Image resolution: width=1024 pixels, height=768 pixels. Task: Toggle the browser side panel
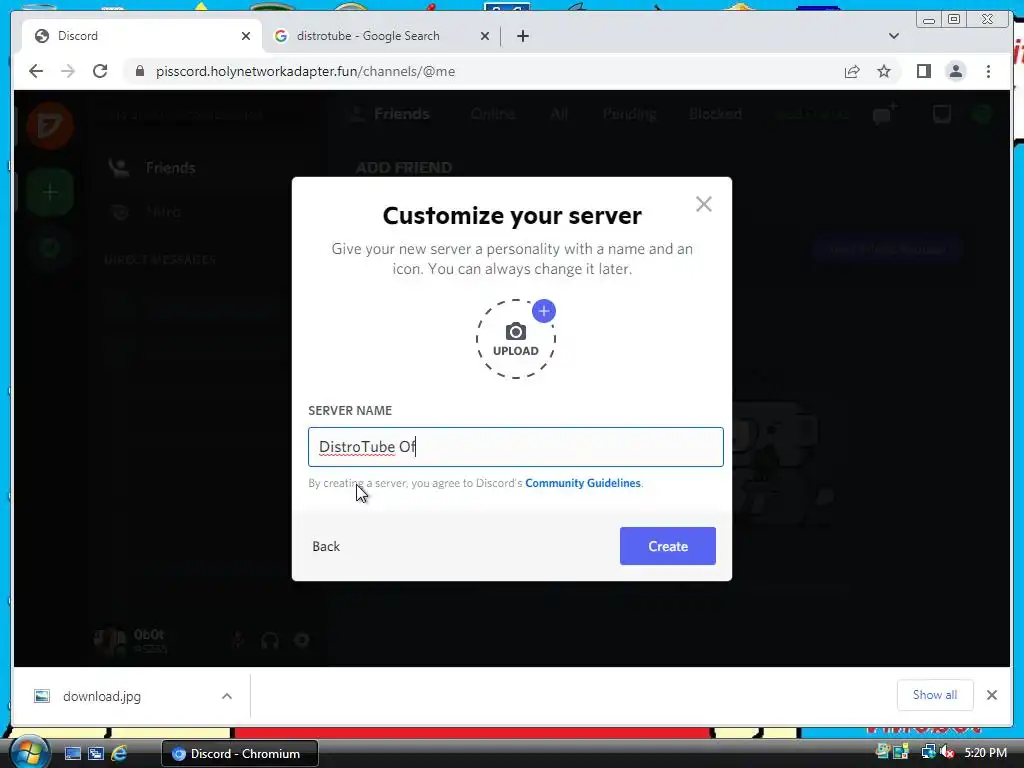point(923,71)
